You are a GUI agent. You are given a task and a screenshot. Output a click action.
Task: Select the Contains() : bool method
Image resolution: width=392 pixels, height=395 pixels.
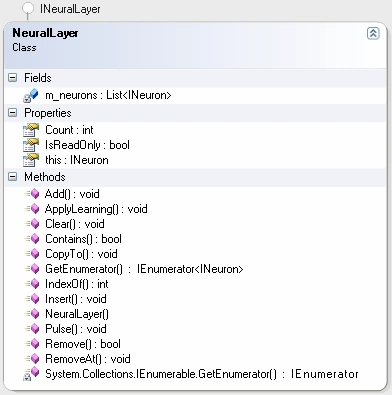(83, 239)
